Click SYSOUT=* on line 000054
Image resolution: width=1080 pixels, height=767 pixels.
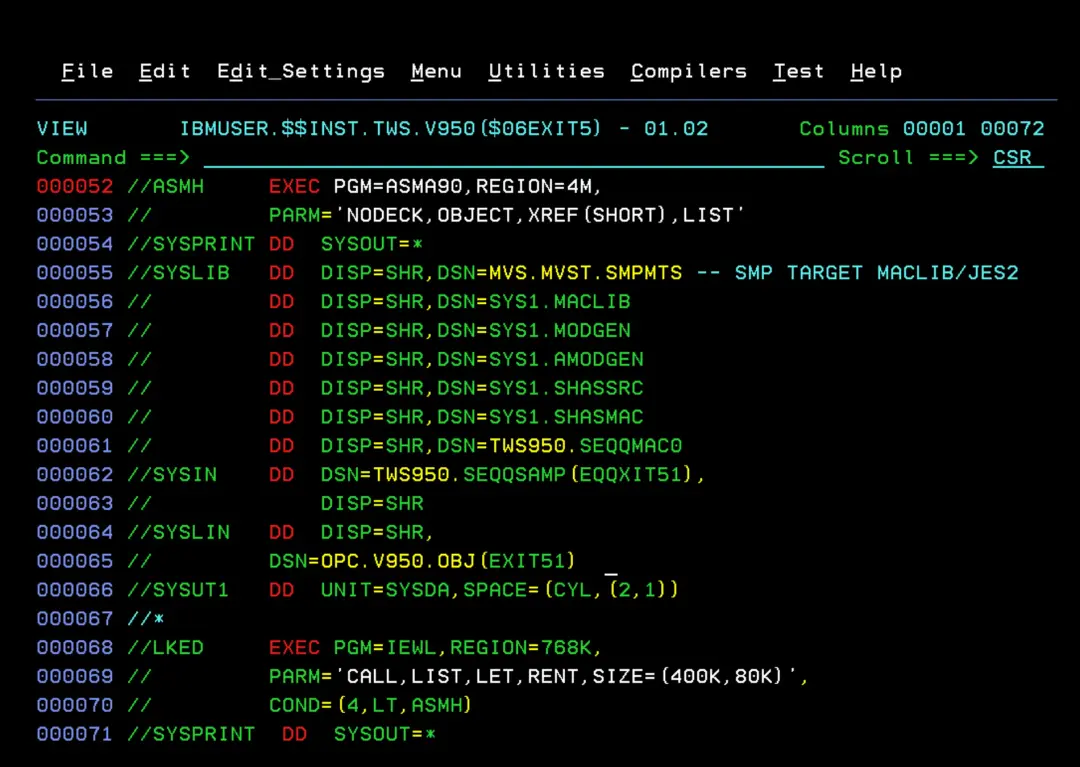pyautogui.click(x=372, y=244)
